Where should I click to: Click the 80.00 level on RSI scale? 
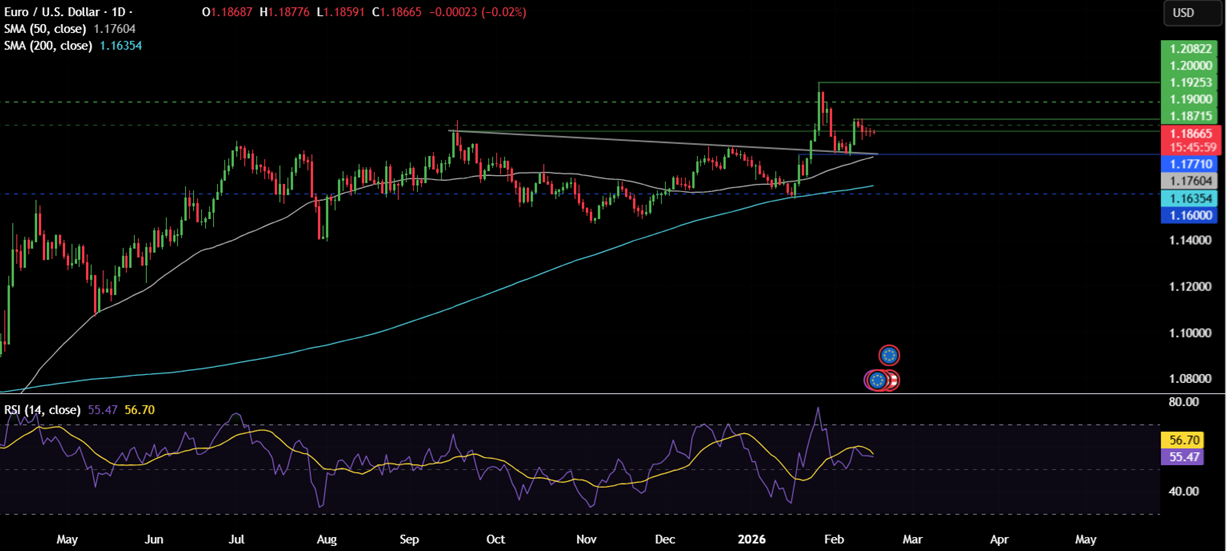1183,402
